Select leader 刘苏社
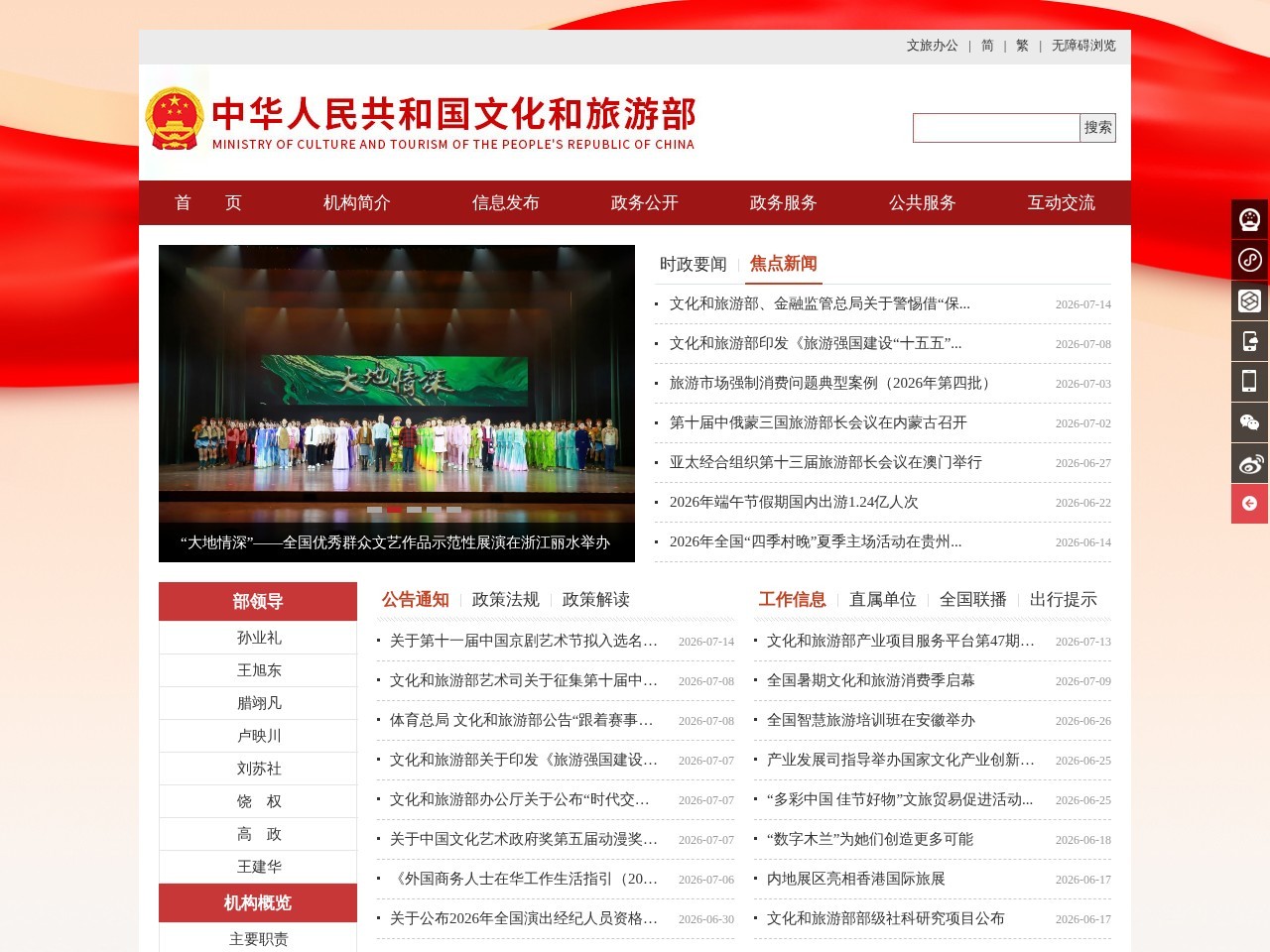 click(259, 769)
